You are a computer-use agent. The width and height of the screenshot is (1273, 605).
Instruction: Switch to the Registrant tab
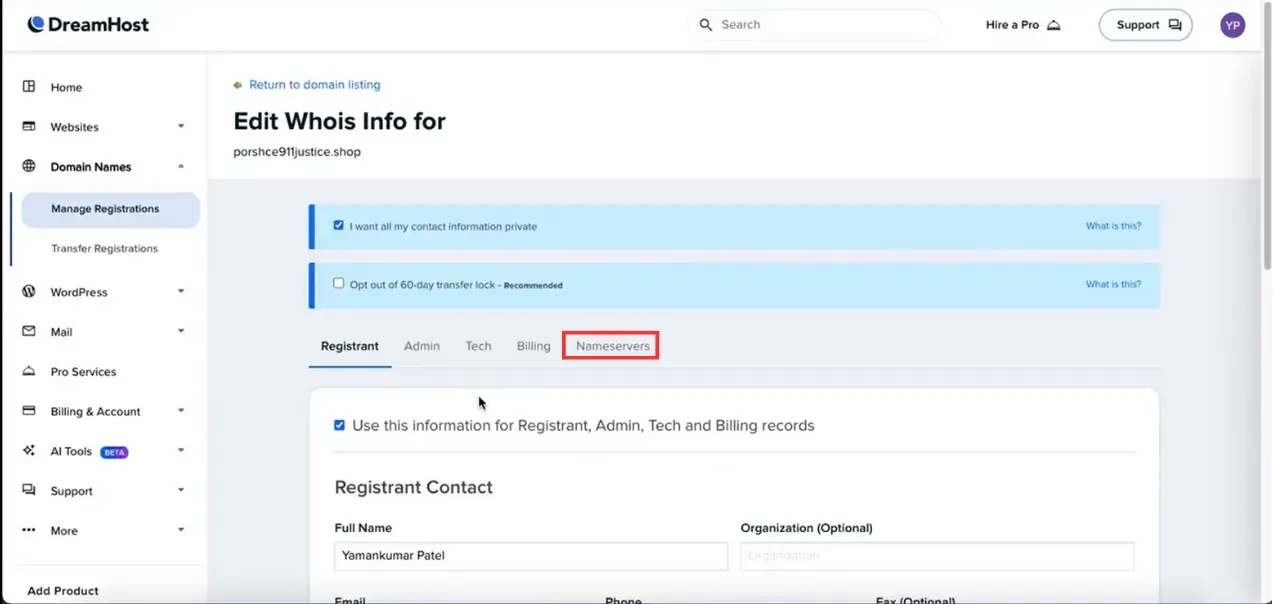pyautogui.click(x=350, y=346)
